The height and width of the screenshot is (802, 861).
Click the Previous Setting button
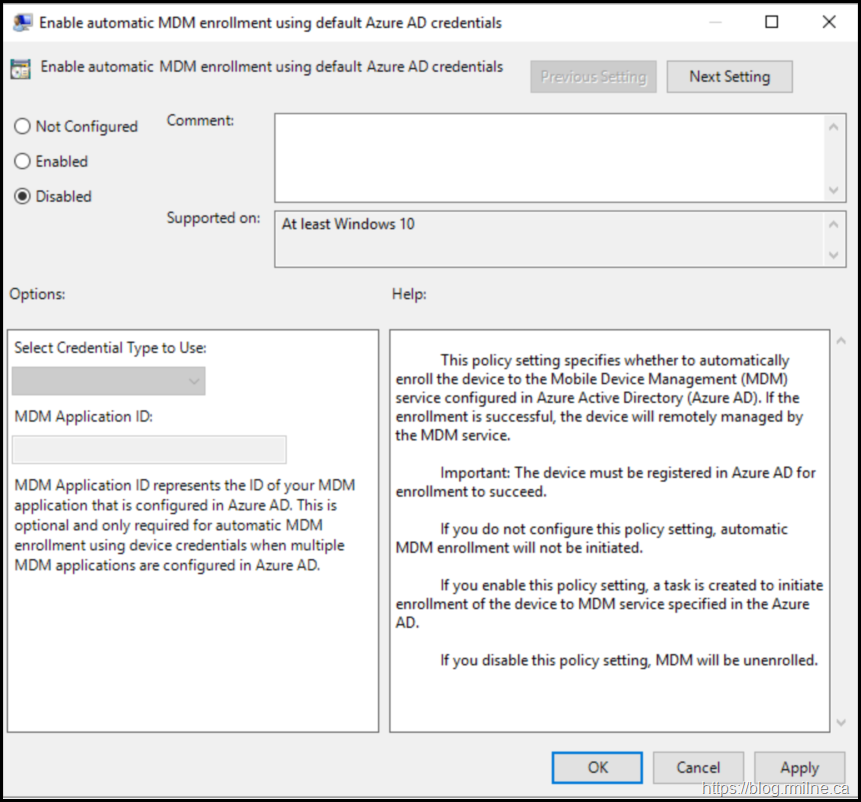pyautogui.click(x=593, y=77)
